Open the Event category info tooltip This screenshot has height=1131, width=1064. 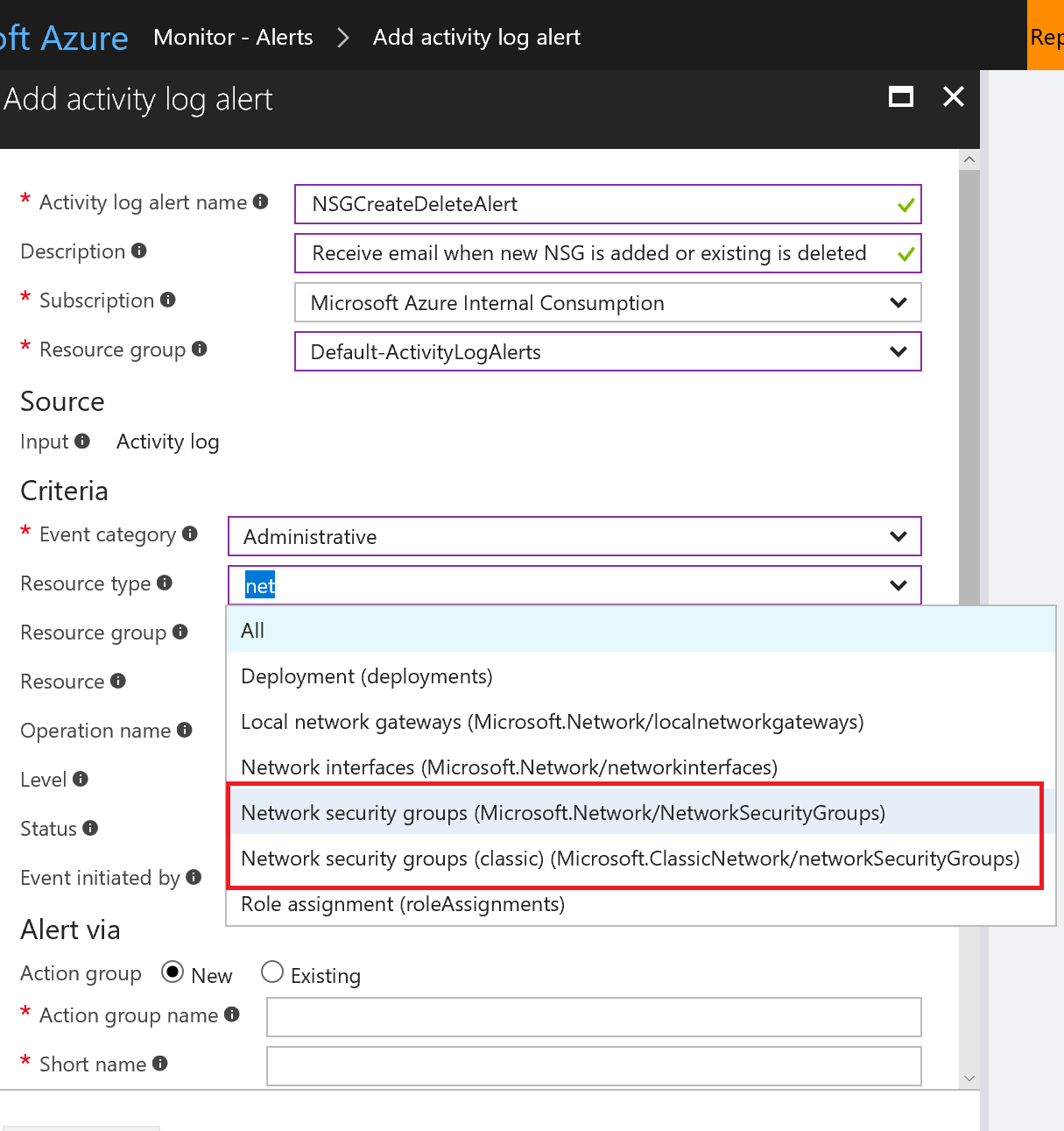191,534
